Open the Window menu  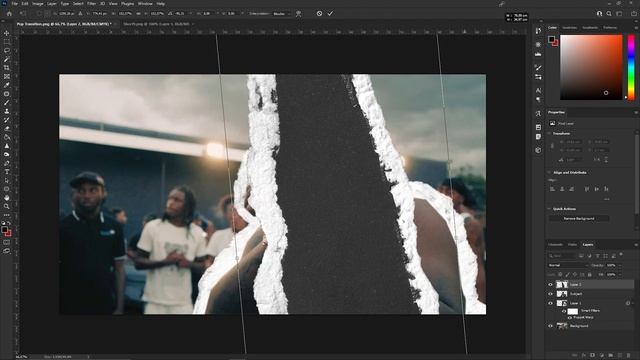145,4
